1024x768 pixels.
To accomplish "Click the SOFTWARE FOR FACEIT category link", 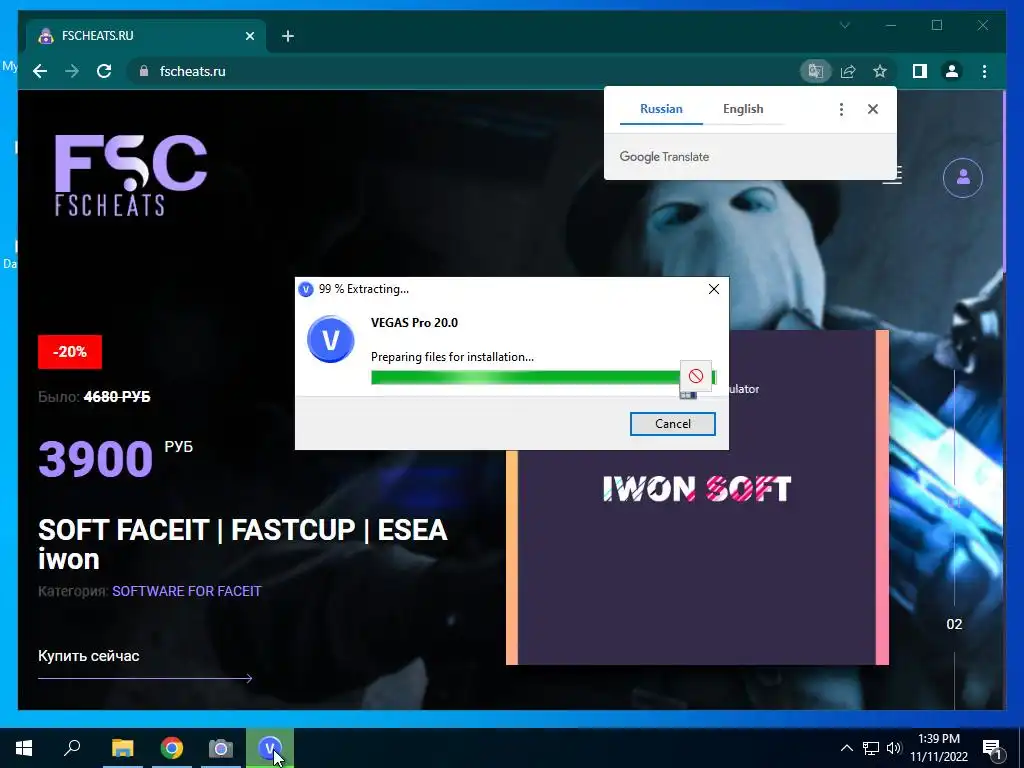I will pos(187,591).
